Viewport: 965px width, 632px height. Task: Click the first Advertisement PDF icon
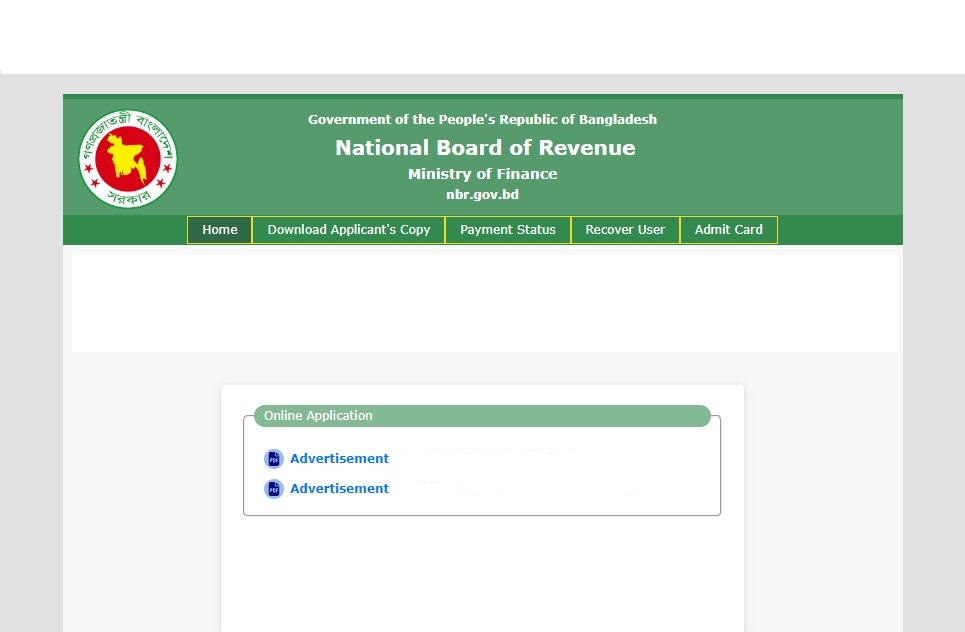[x=274, y=459]
